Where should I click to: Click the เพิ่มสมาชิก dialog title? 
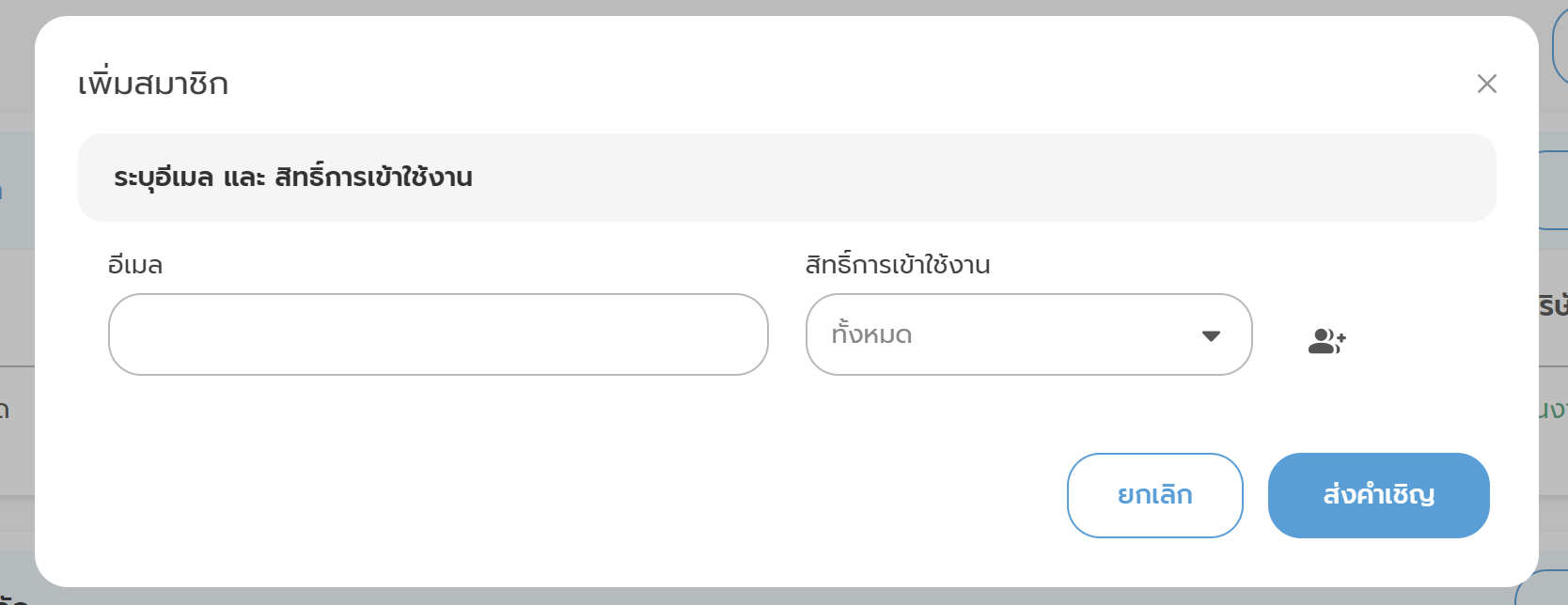click(153, 84)
